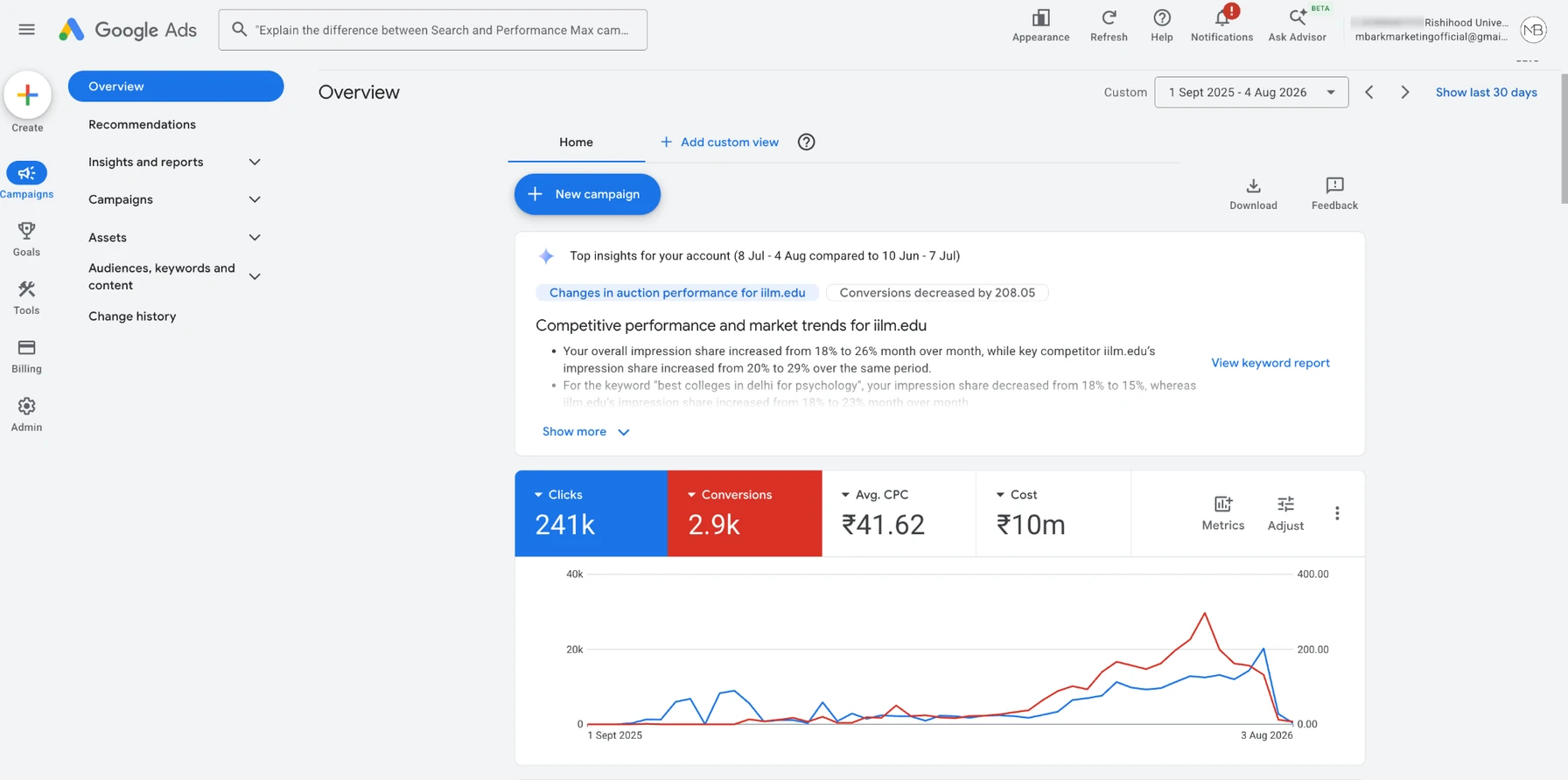
Task: Expand insights with Show more
Action: click(585, 432)
